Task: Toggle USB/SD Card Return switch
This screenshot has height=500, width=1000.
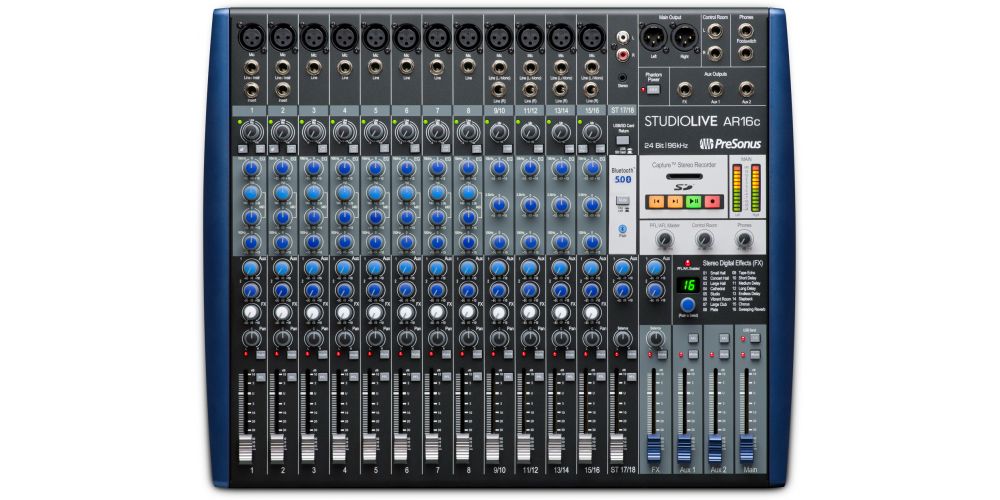Action: 623,140
